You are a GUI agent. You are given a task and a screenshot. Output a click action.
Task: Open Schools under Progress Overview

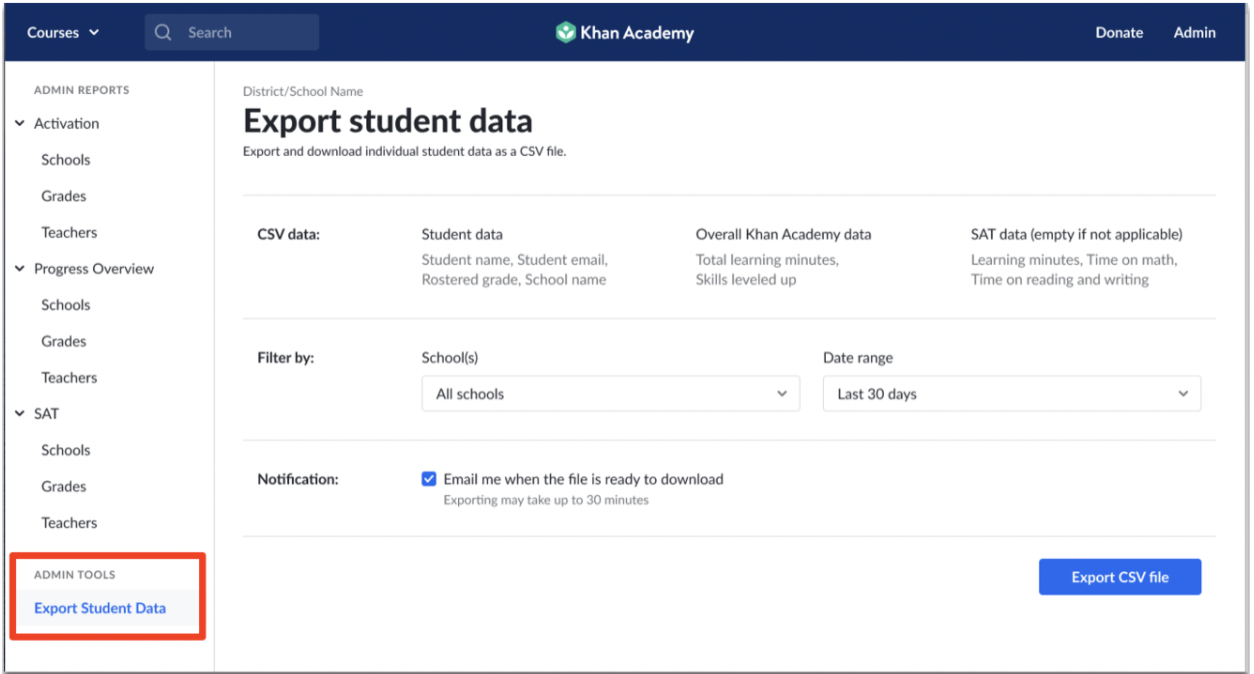[66, 305]
